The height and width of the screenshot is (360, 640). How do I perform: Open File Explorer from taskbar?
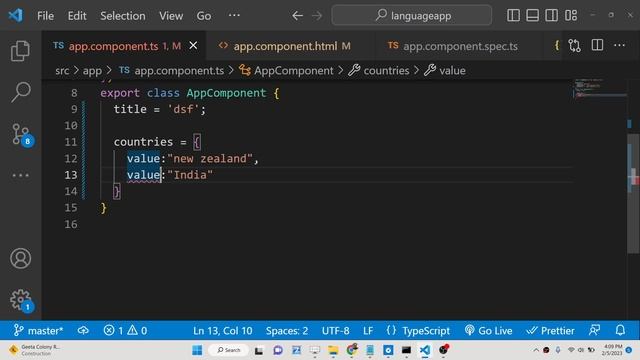tap(333, 350)
